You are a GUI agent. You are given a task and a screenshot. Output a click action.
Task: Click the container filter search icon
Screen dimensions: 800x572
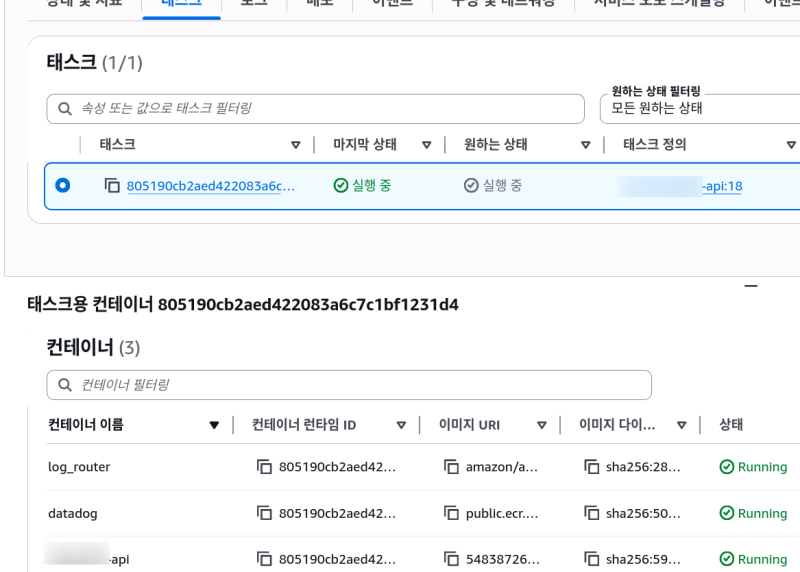[65, 385]
